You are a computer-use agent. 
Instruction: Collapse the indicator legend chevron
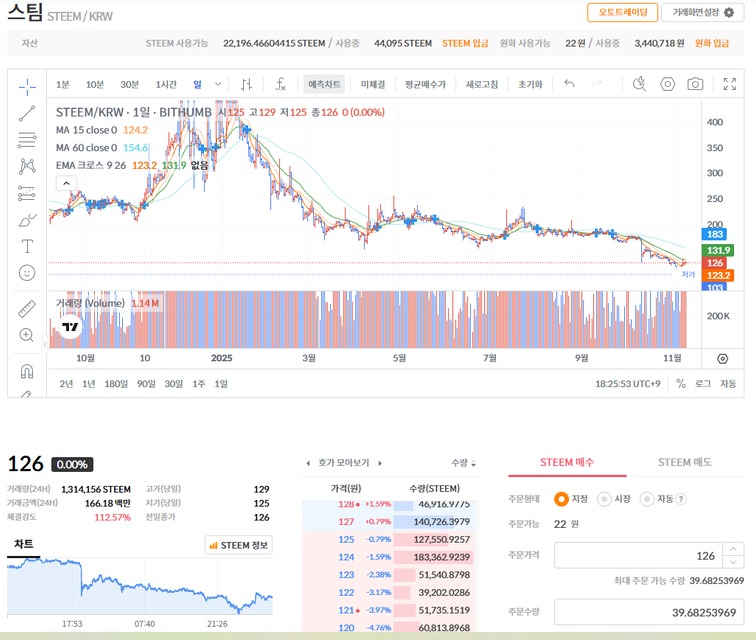(x=66, y=183)
